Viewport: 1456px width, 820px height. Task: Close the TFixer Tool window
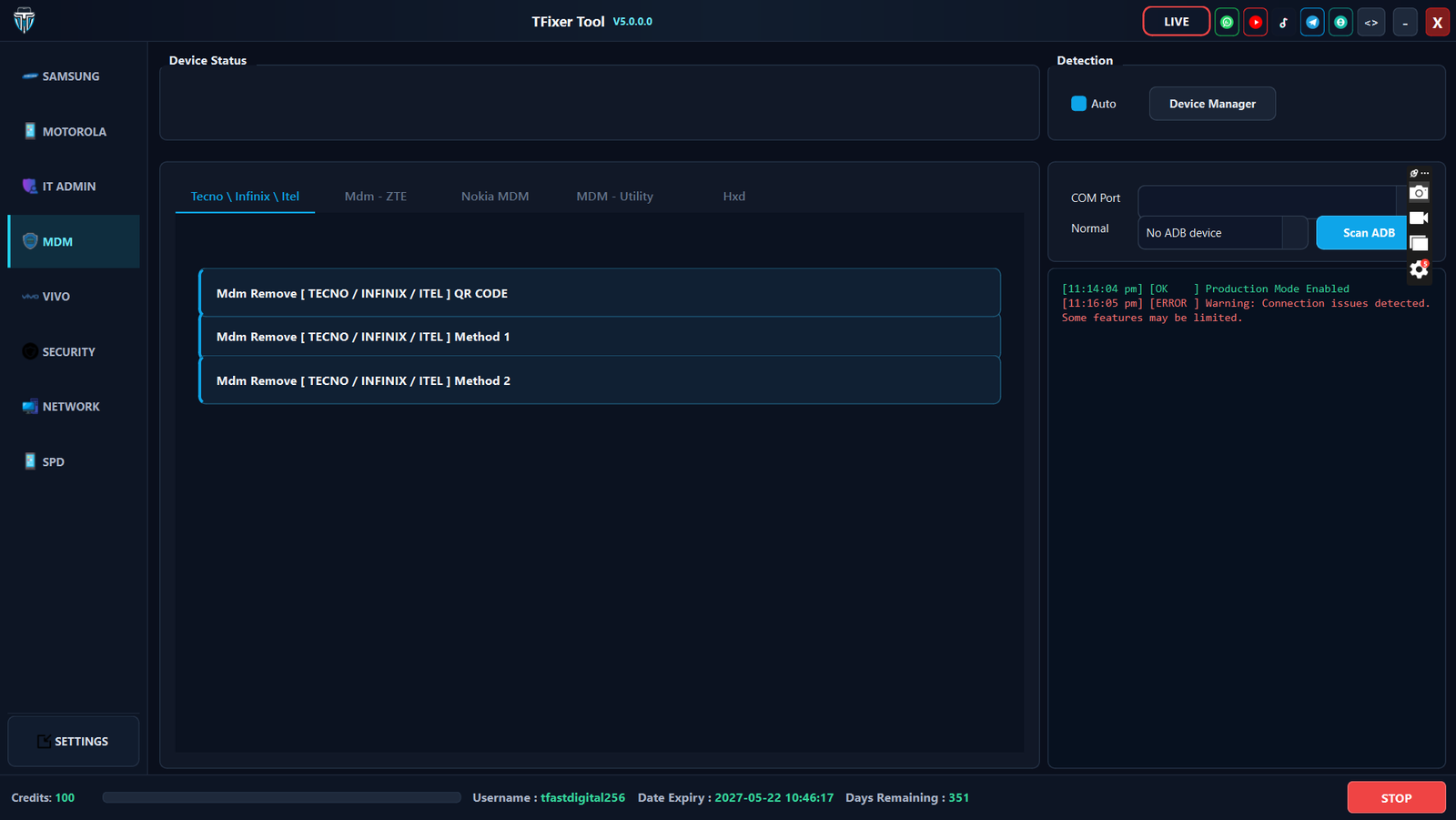[x=1438, y=22]
